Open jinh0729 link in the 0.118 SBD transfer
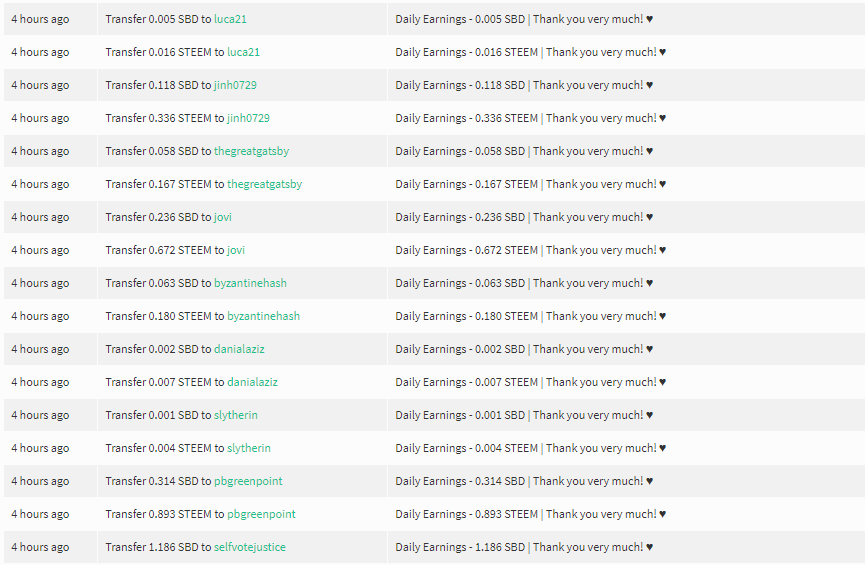This screenshot has width=865, height=565. click(x=235, y=85)
